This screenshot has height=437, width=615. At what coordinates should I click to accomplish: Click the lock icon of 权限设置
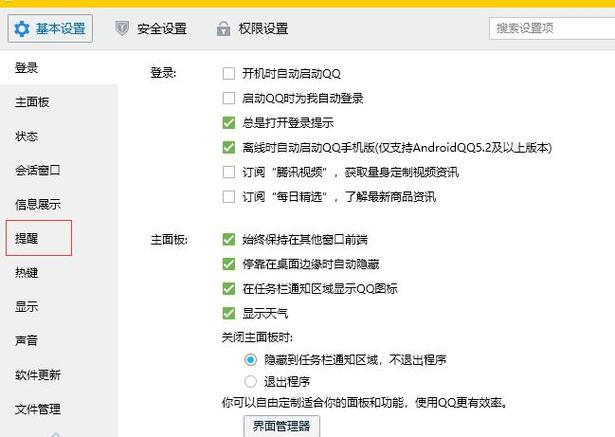pyautogui.click(x=224, y=28)
